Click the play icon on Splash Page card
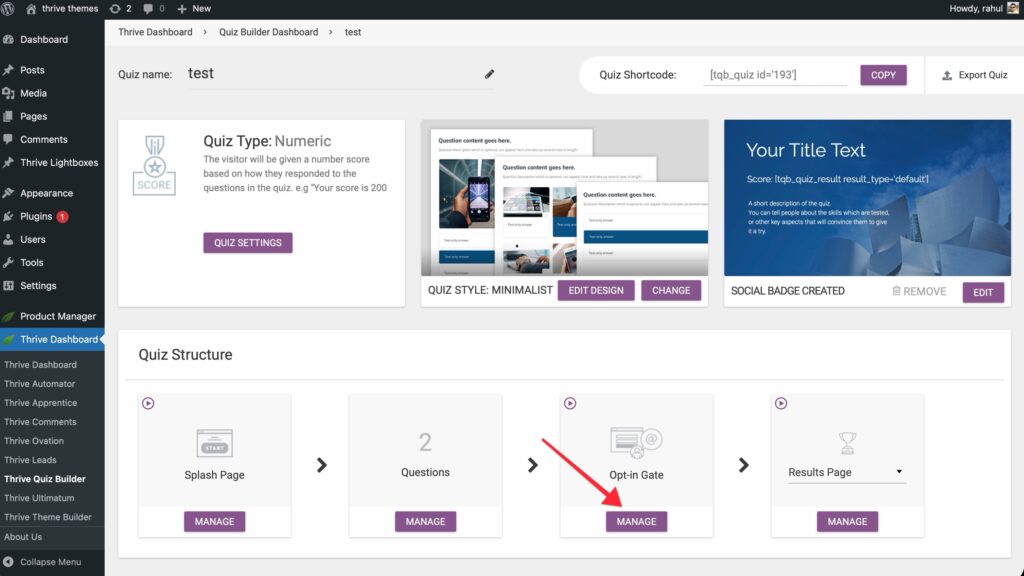1024x576 pixels. [x=148, y=404]
